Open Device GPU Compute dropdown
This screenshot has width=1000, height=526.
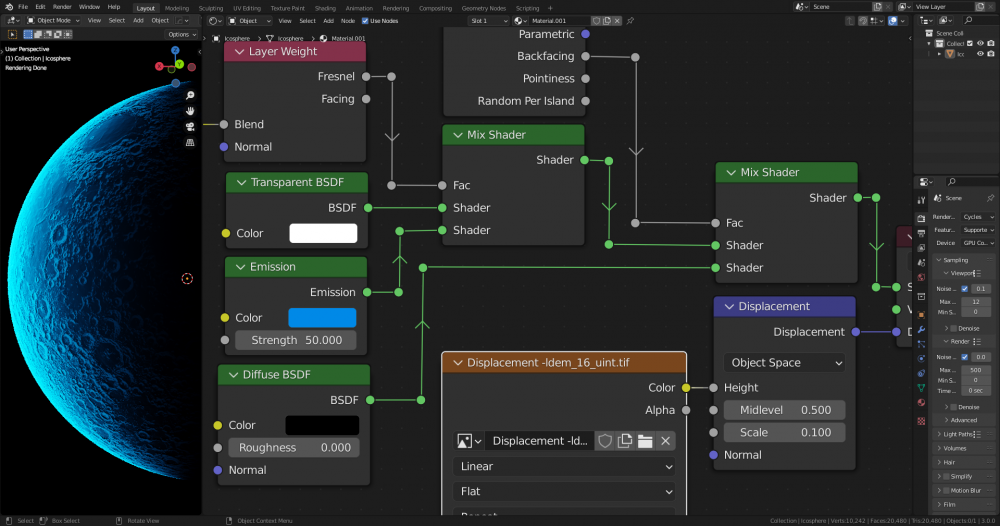(978, 243)
